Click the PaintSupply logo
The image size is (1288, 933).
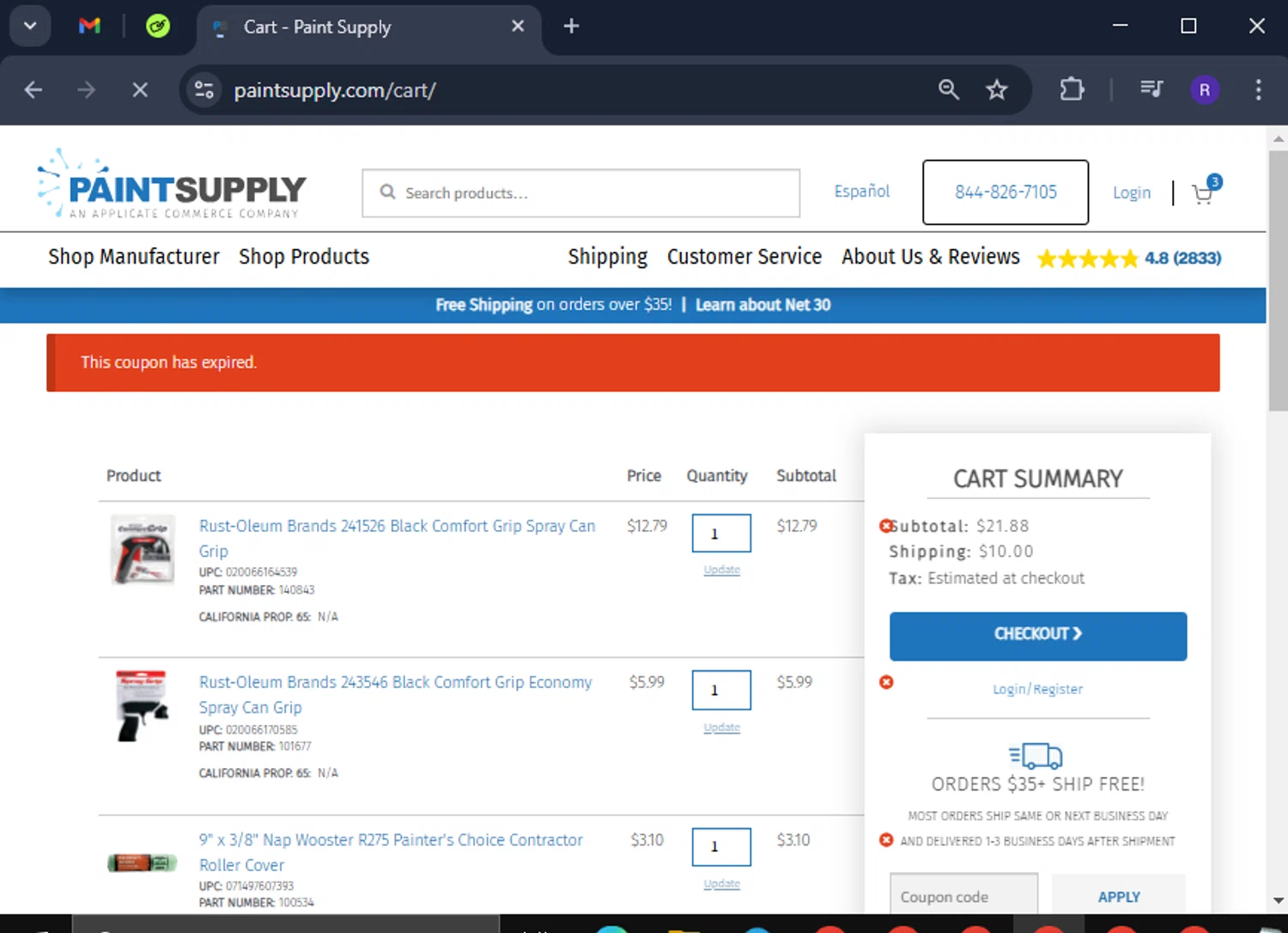172,184
